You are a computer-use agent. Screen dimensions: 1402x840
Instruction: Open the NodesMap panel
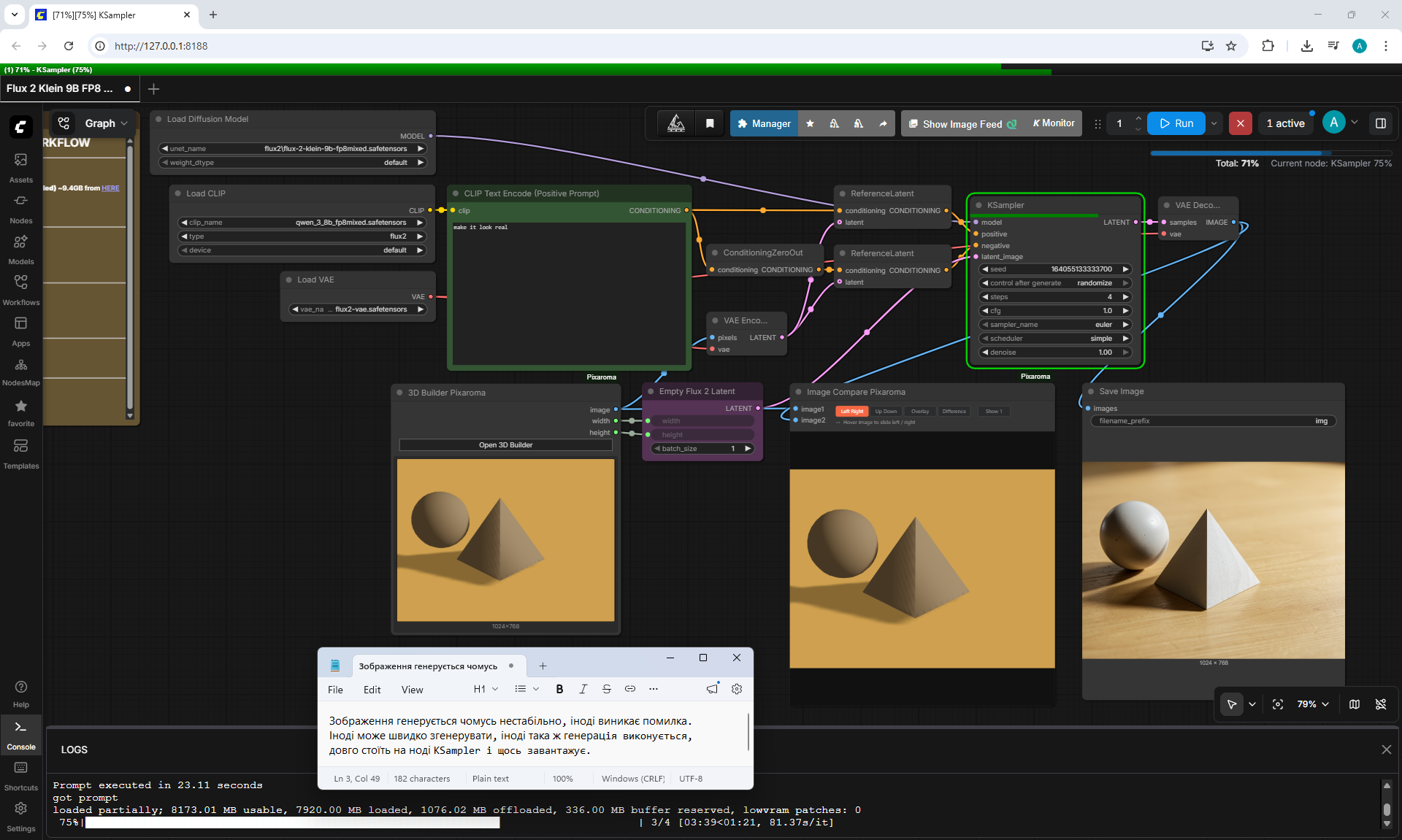pos(20,371)
